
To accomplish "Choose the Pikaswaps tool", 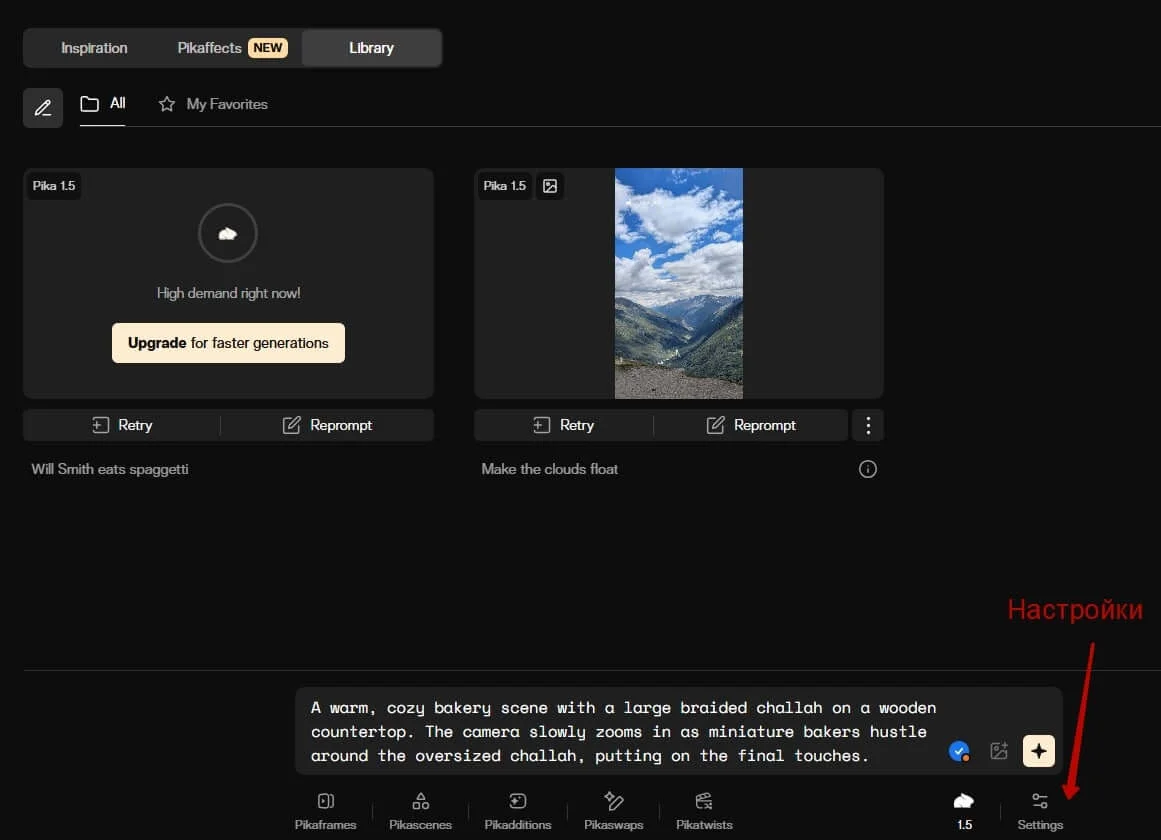I will pos(613,810).
